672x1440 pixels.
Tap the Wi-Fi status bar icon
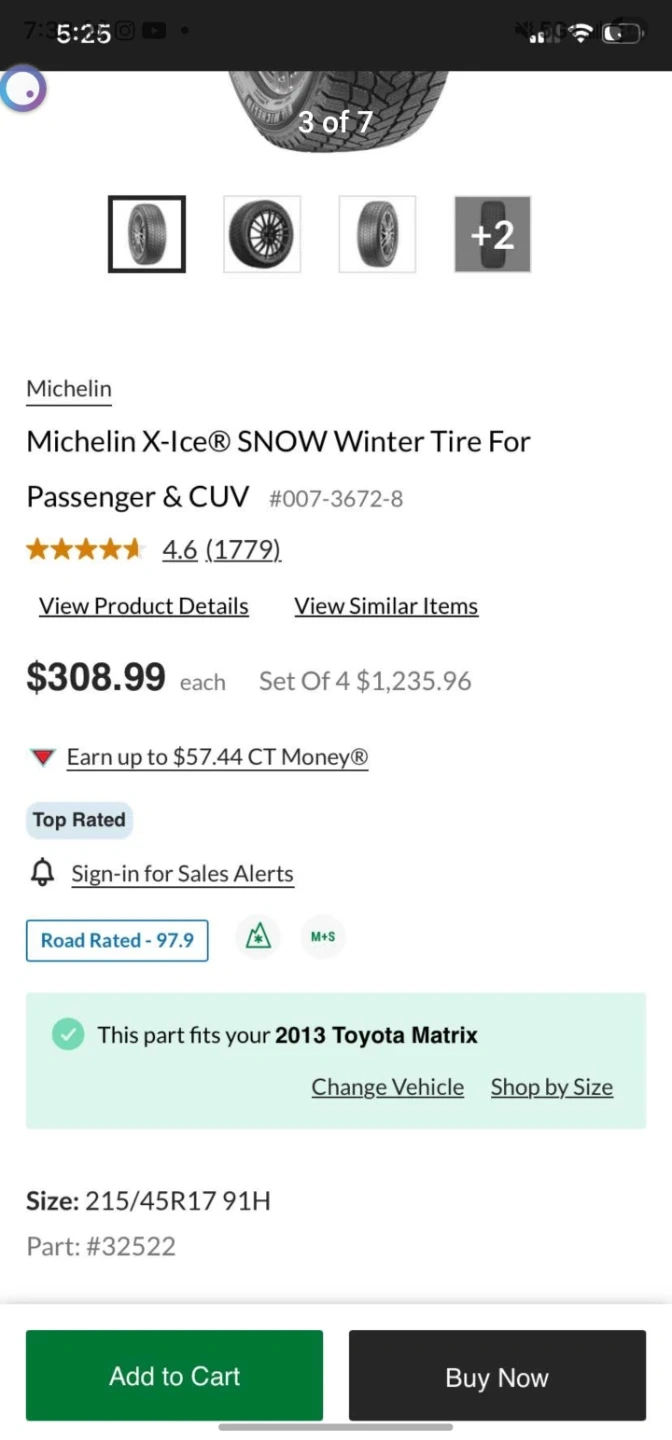point(580,33)
